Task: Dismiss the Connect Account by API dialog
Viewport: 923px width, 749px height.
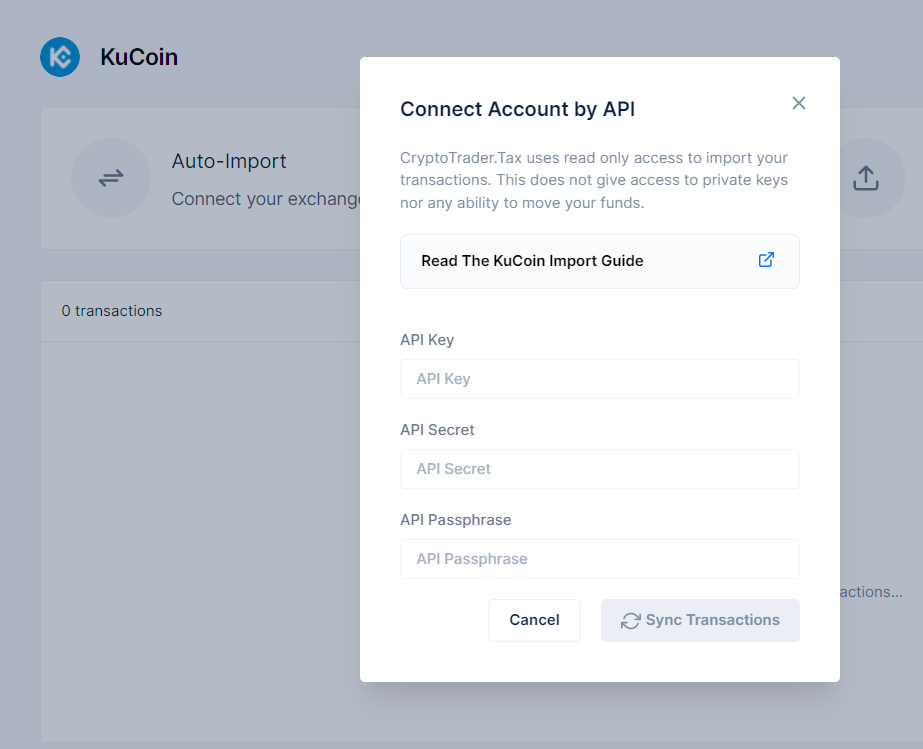Action: (x=798, y=103)
